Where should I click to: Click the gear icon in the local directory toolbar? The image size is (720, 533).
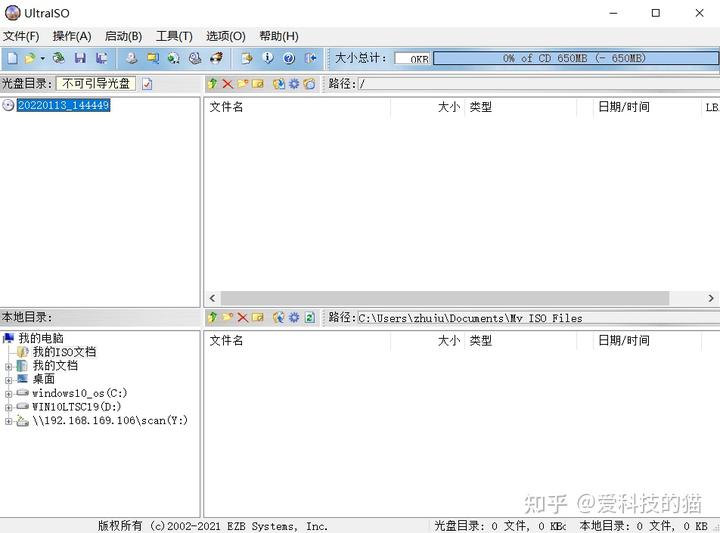294,317
